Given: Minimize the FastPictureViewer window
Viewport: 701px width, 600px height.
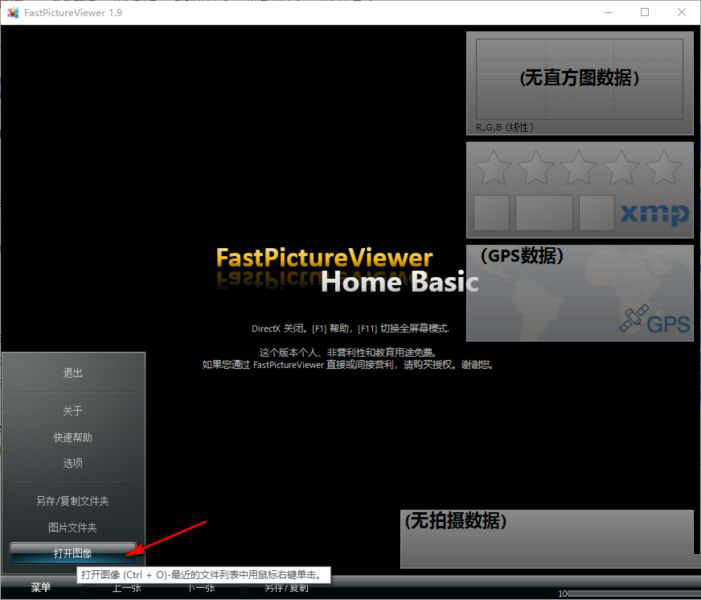Looking at the screenshot, I should point(608,12).
